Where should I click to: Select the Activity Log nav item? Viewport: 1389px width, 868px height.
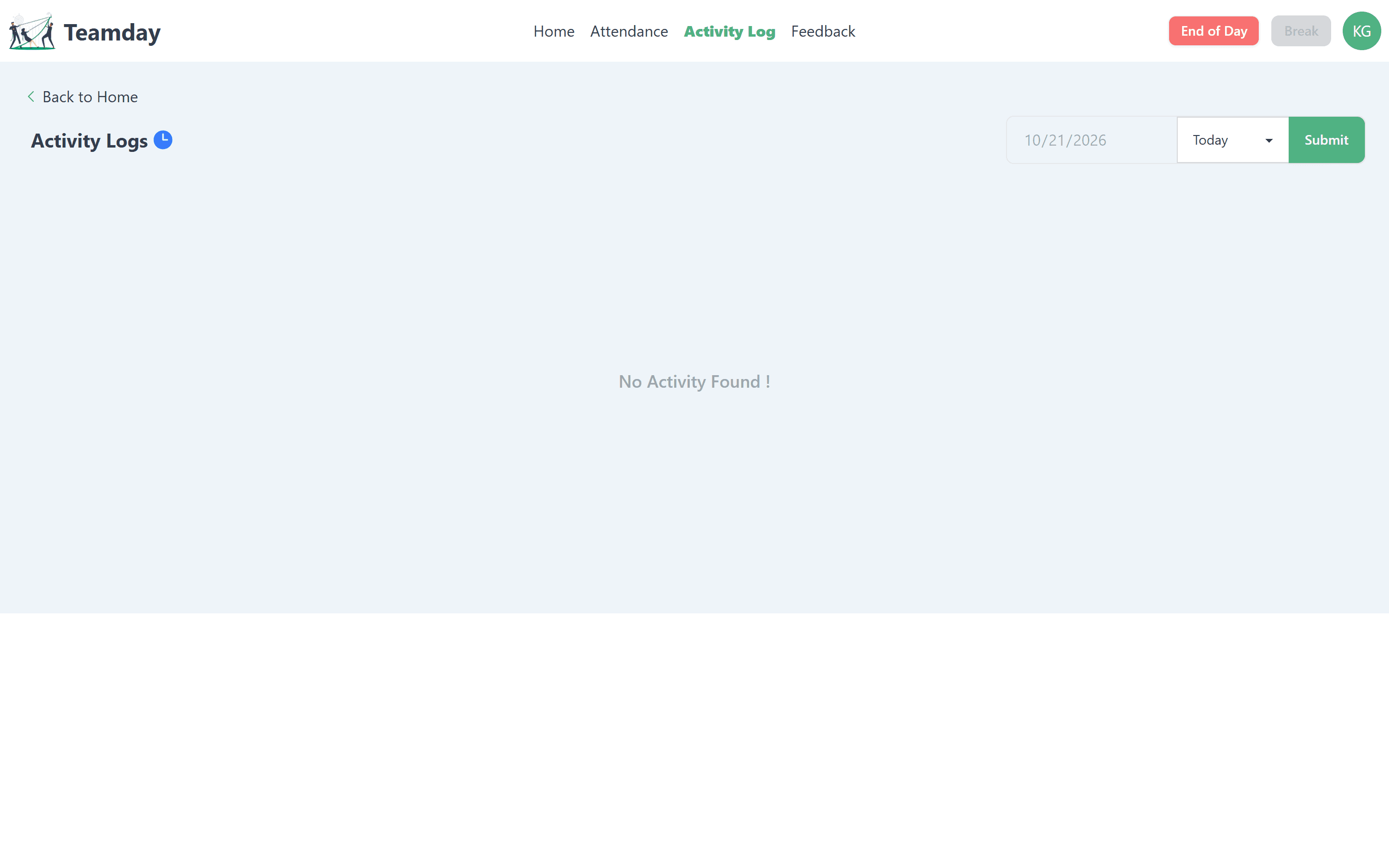click(729, 31)
